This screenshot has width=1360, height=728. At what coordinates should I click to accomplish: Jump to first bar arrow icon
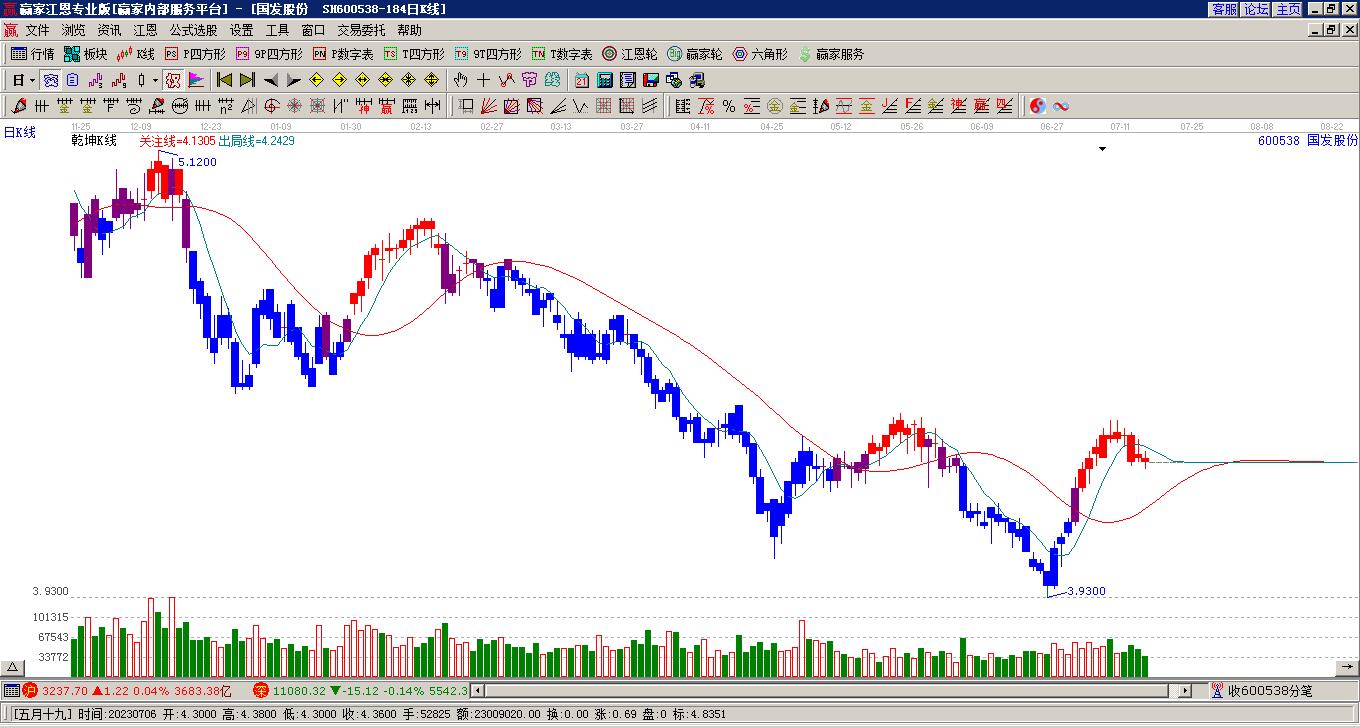point(224,80)
